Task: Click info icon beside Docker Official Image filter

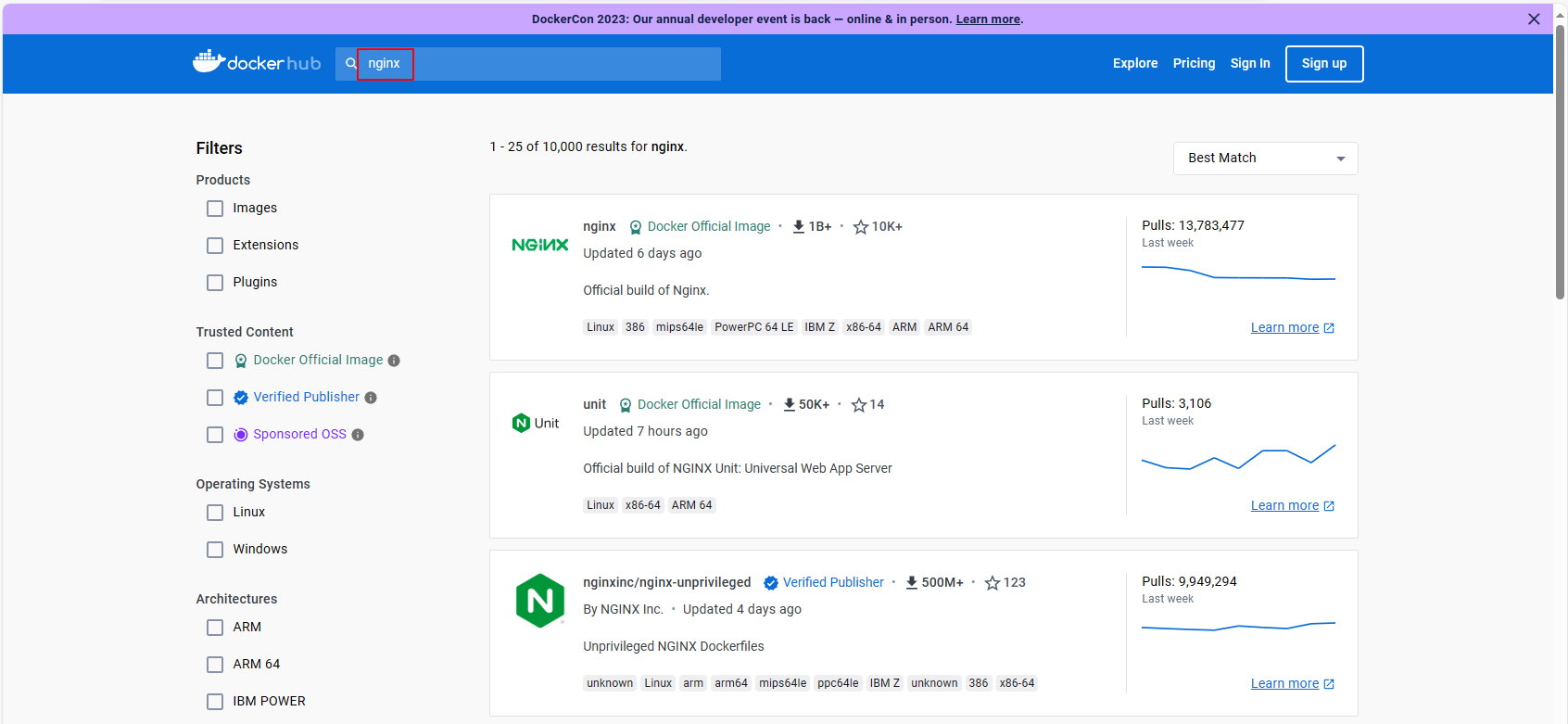Action: click(x=394, y=361)
